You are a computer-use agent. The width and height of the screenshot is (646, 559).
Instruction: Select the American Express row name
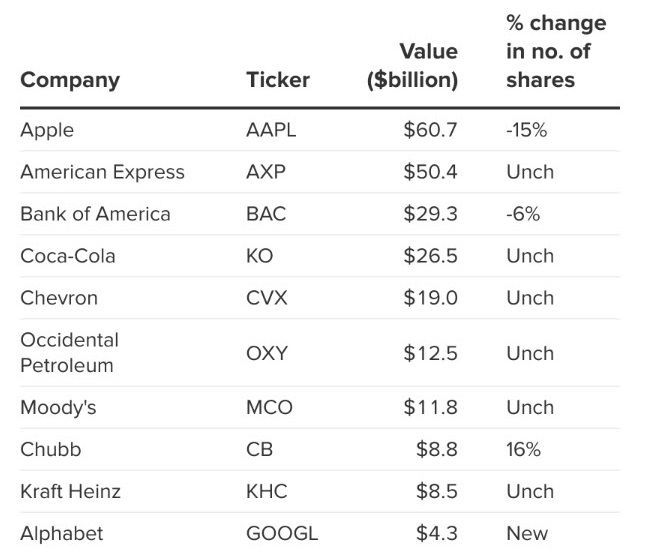(102, 172)
